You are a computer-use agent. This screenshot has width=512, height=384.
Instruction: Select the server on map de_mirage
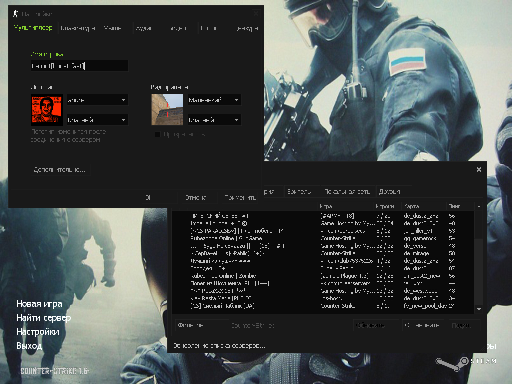pos(323,253)
